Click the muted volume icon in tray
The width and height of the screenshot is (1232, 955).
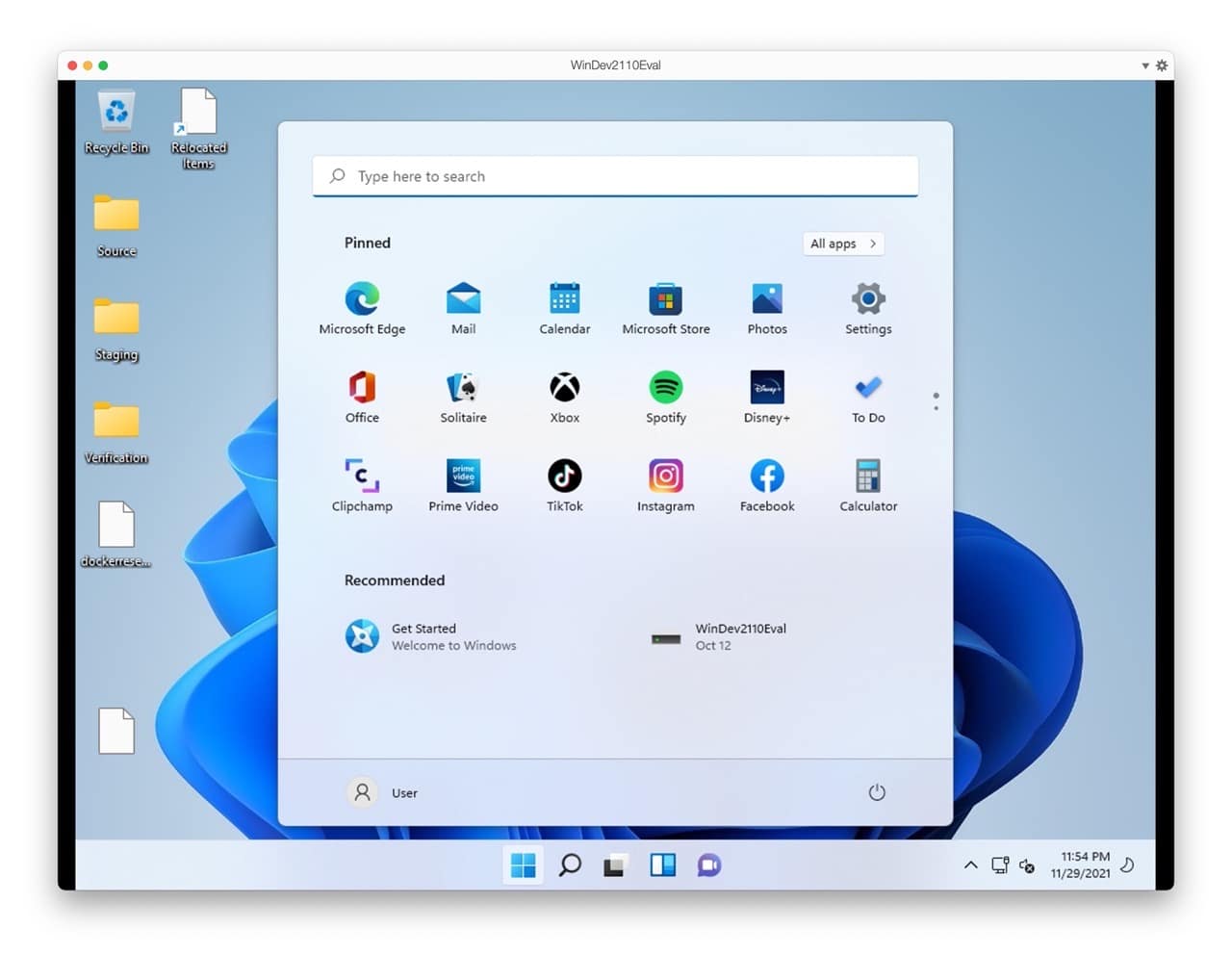click(1027, 866)
